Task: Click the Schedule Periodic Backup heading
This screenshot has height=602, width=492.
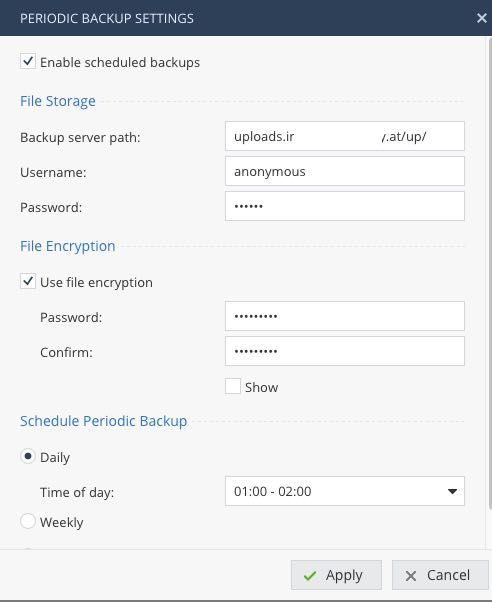Action: [x=104, y=421]
